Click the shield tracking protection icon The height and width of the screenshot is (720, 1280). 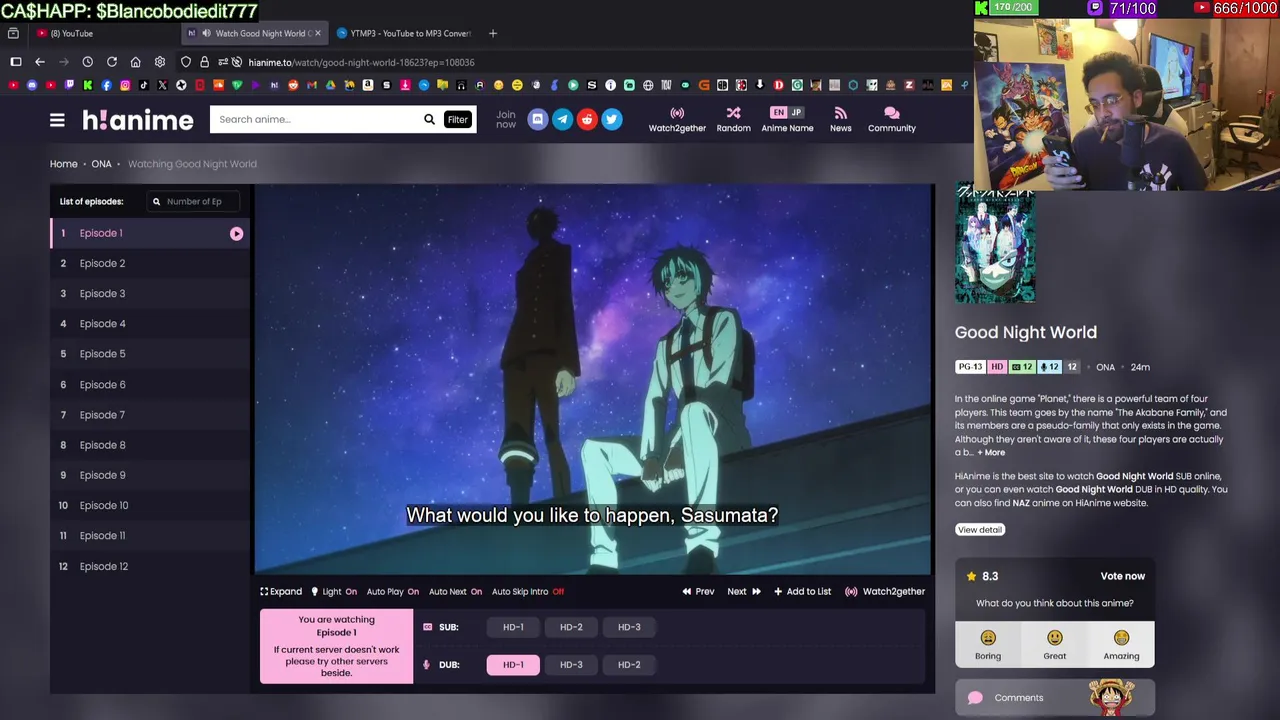tap(186, 62)
